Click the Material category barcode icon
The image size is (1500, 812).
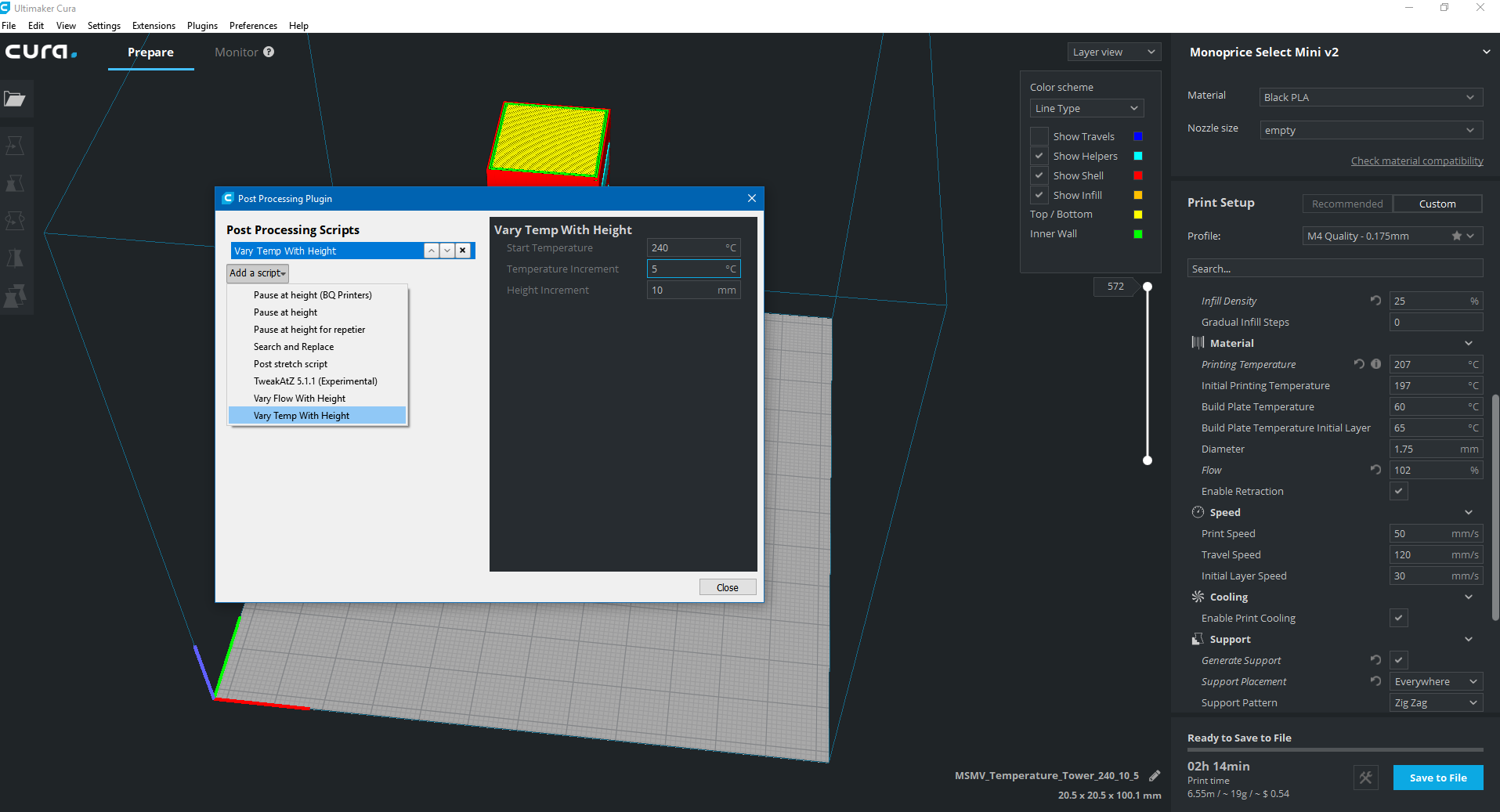(1198, 343)
